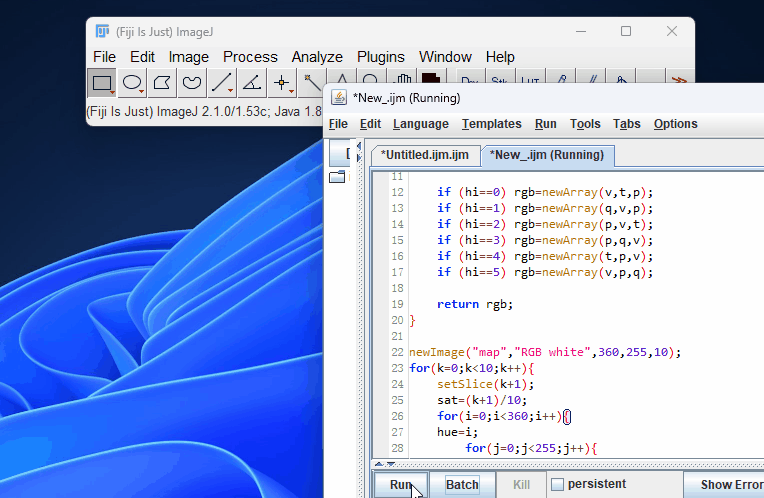Open script editor Run menu

point(546,124)
